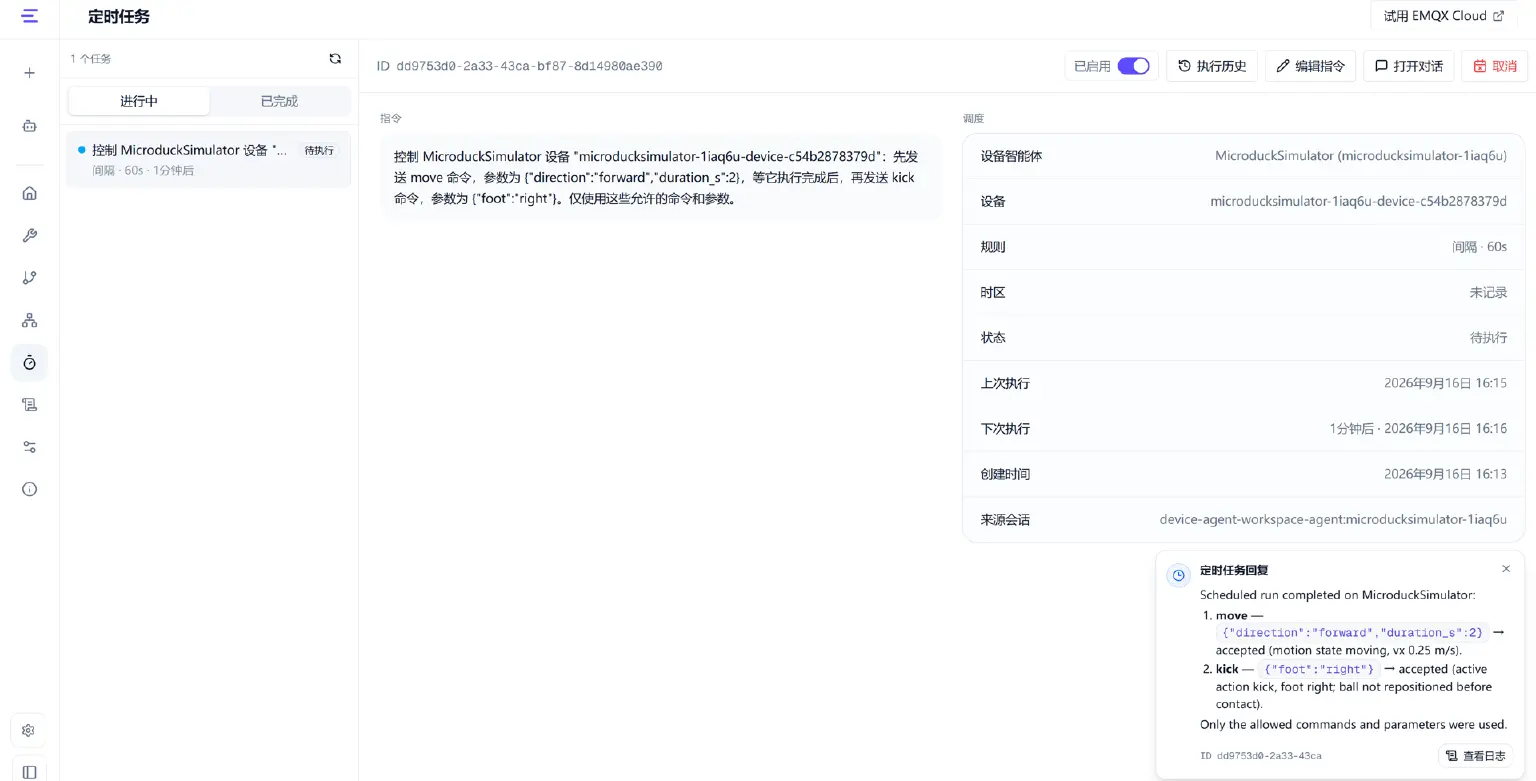1536x781 pixels.
Task: Click the hamburger menu logo icon
Action: click(29, 16)
